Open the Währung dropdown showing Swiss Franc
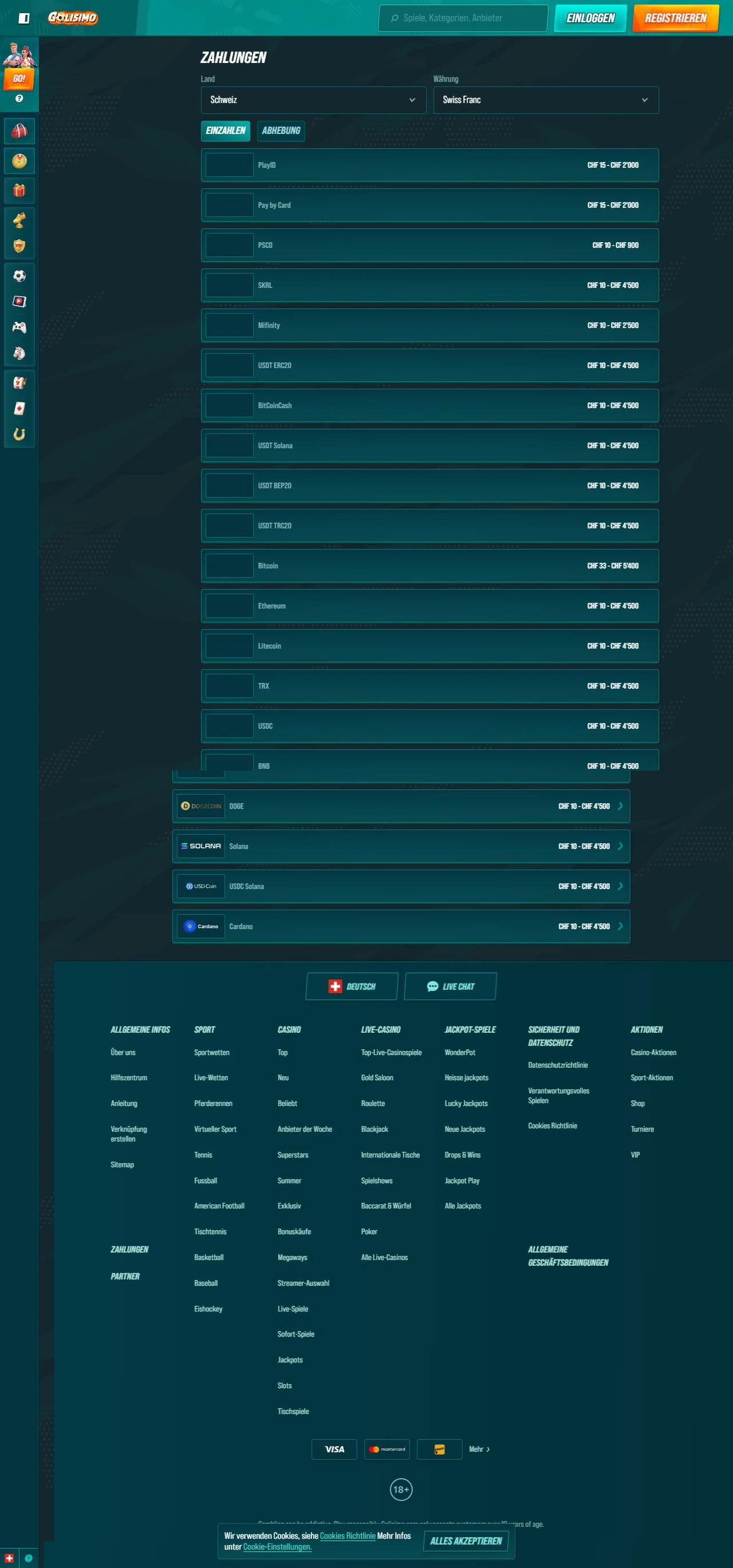The width and height of the screenshot is (733, 1568). (546, 100)
